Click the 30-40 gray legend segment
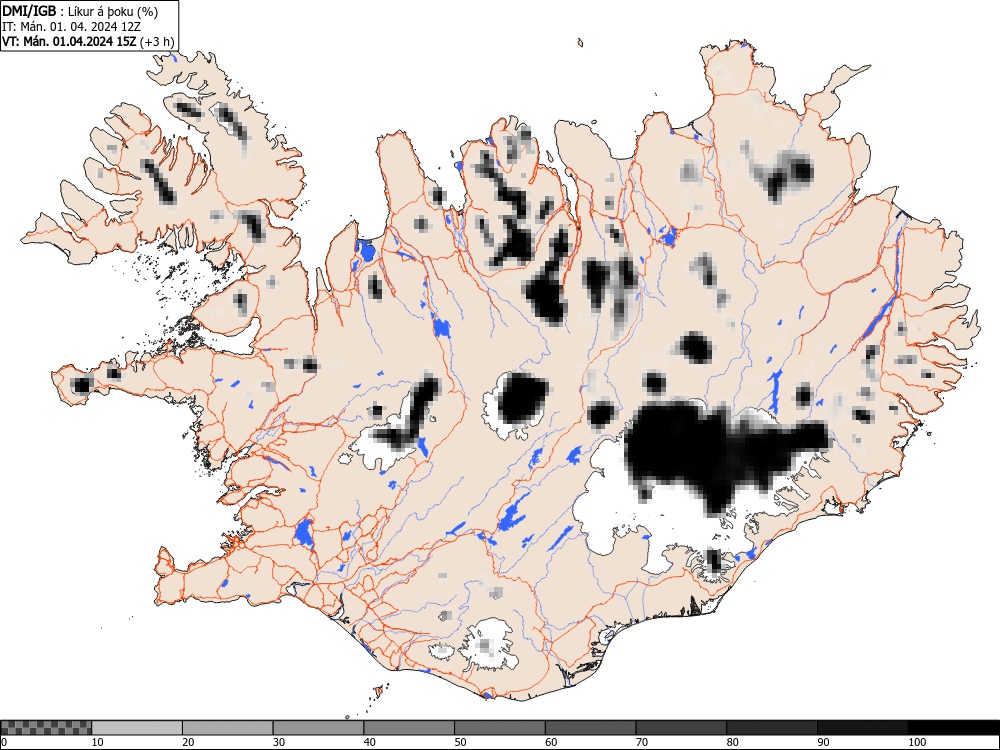1000x750 pixels. point(318,728)
